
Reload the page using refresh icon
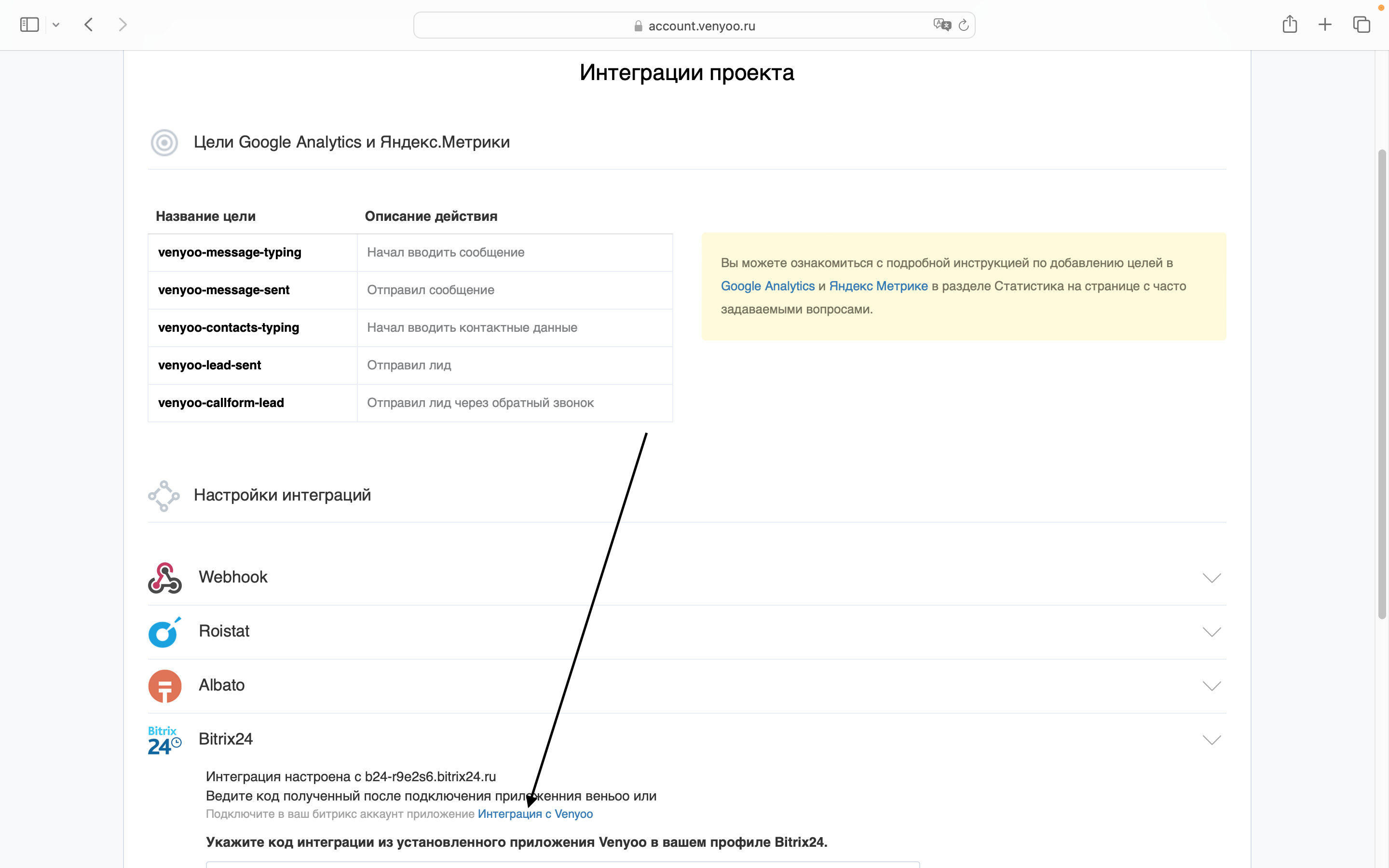click(964, 25)
